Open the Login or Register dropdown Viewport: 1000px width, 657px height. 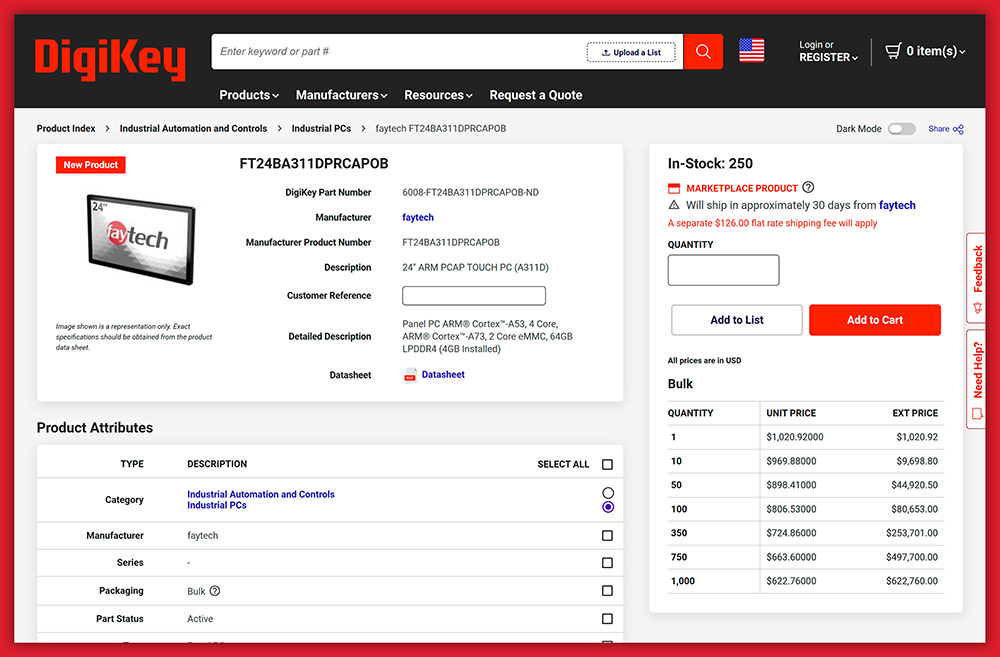coord(828,51)
